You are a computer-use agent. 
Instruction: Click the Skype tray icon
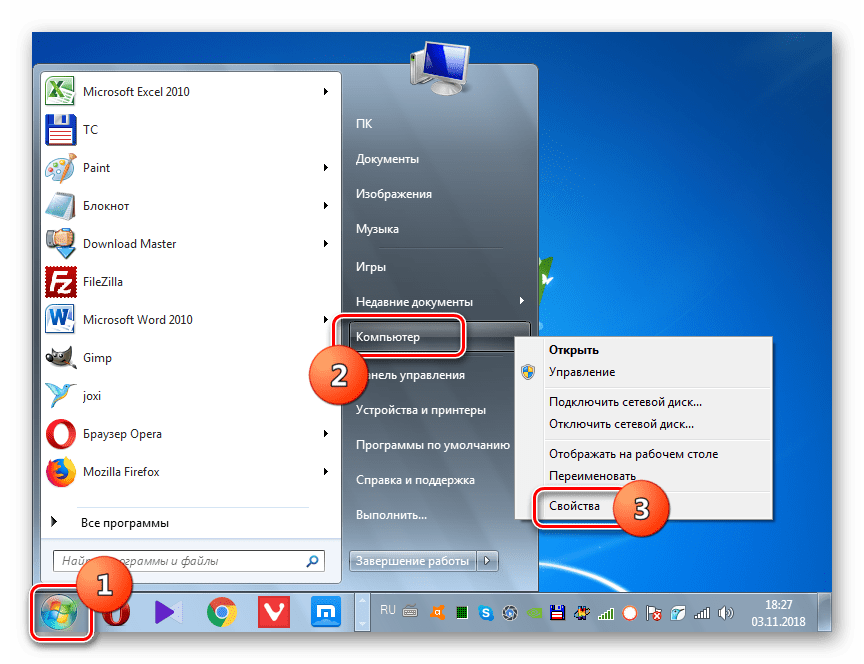(x=485, y=612)
